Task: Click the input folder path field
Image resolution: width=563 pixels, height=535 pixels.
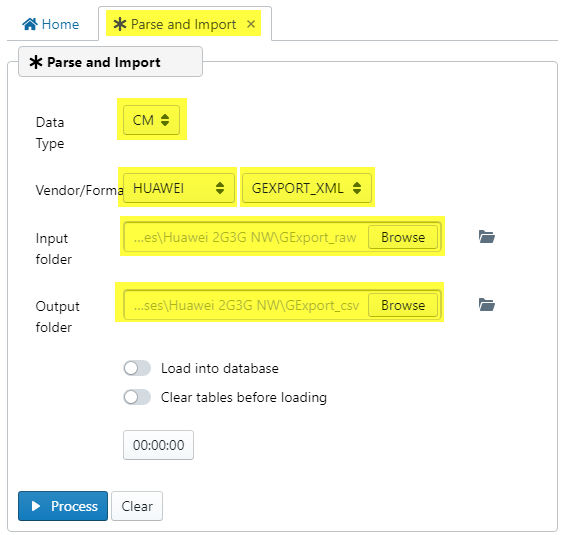Action: [245, 237]
